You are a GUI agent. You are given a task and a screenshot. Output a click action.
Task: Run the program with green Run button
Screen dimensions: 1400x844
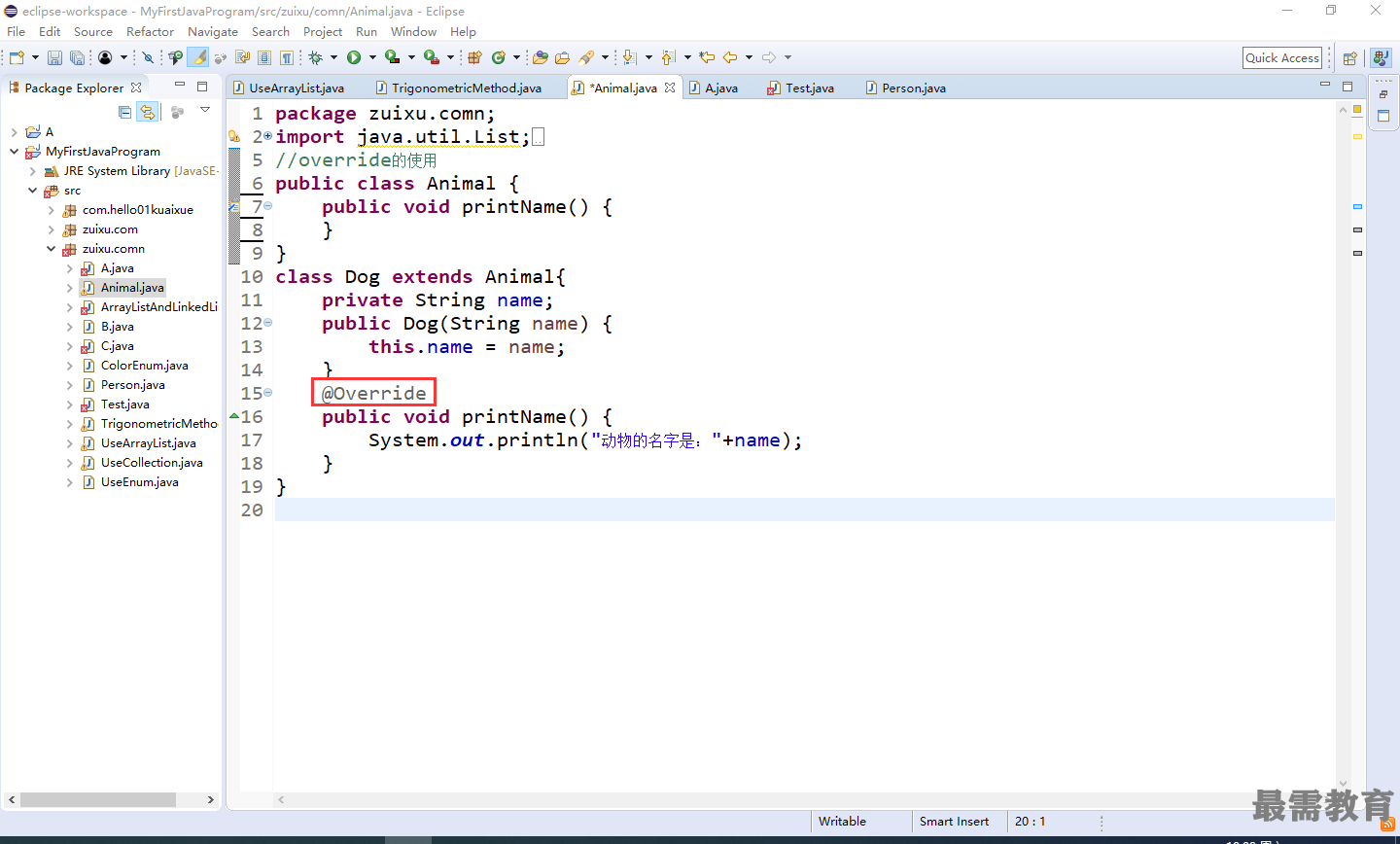(x=354, y=58)
